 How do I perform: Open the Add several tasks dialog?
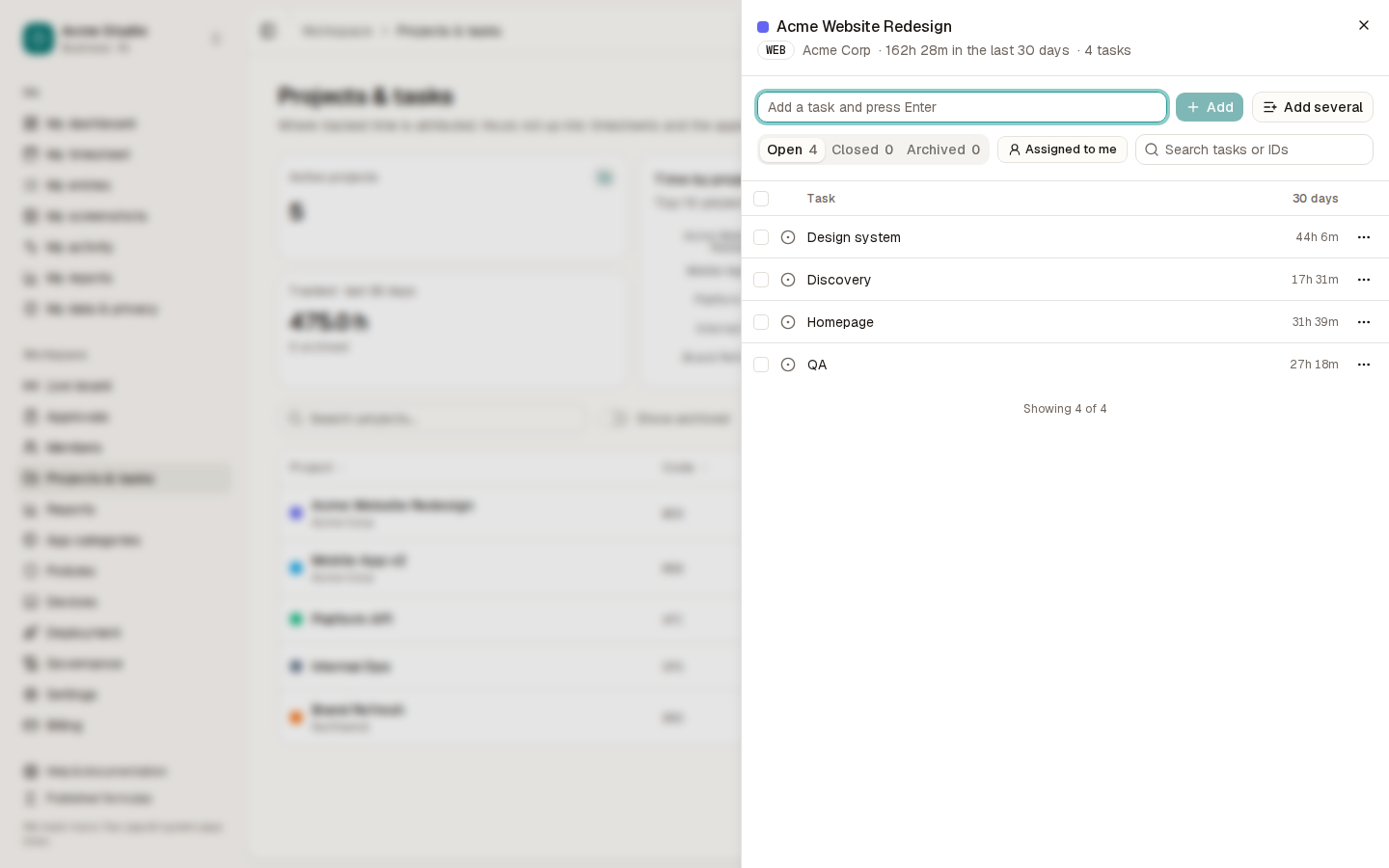1312,107
